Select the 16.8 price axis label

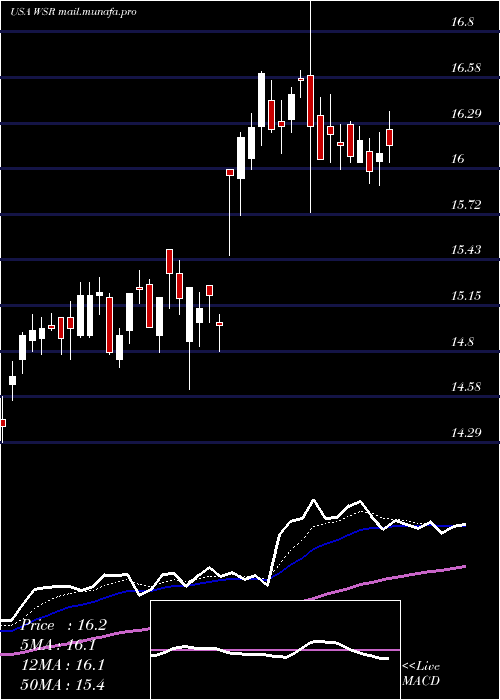(462, 22)
